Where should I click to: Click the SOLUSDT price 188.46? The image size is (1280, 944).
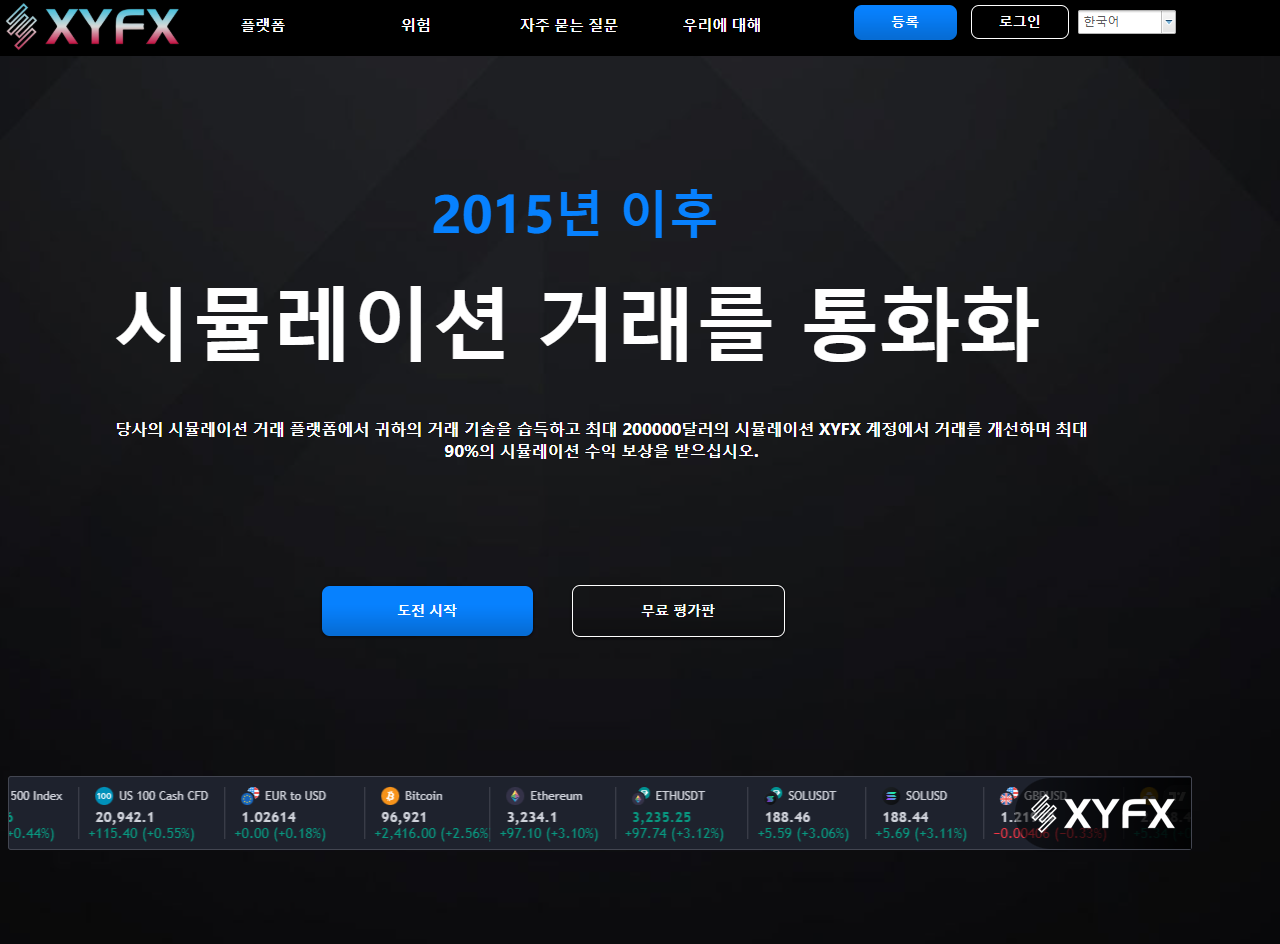(x=788, y=817)
